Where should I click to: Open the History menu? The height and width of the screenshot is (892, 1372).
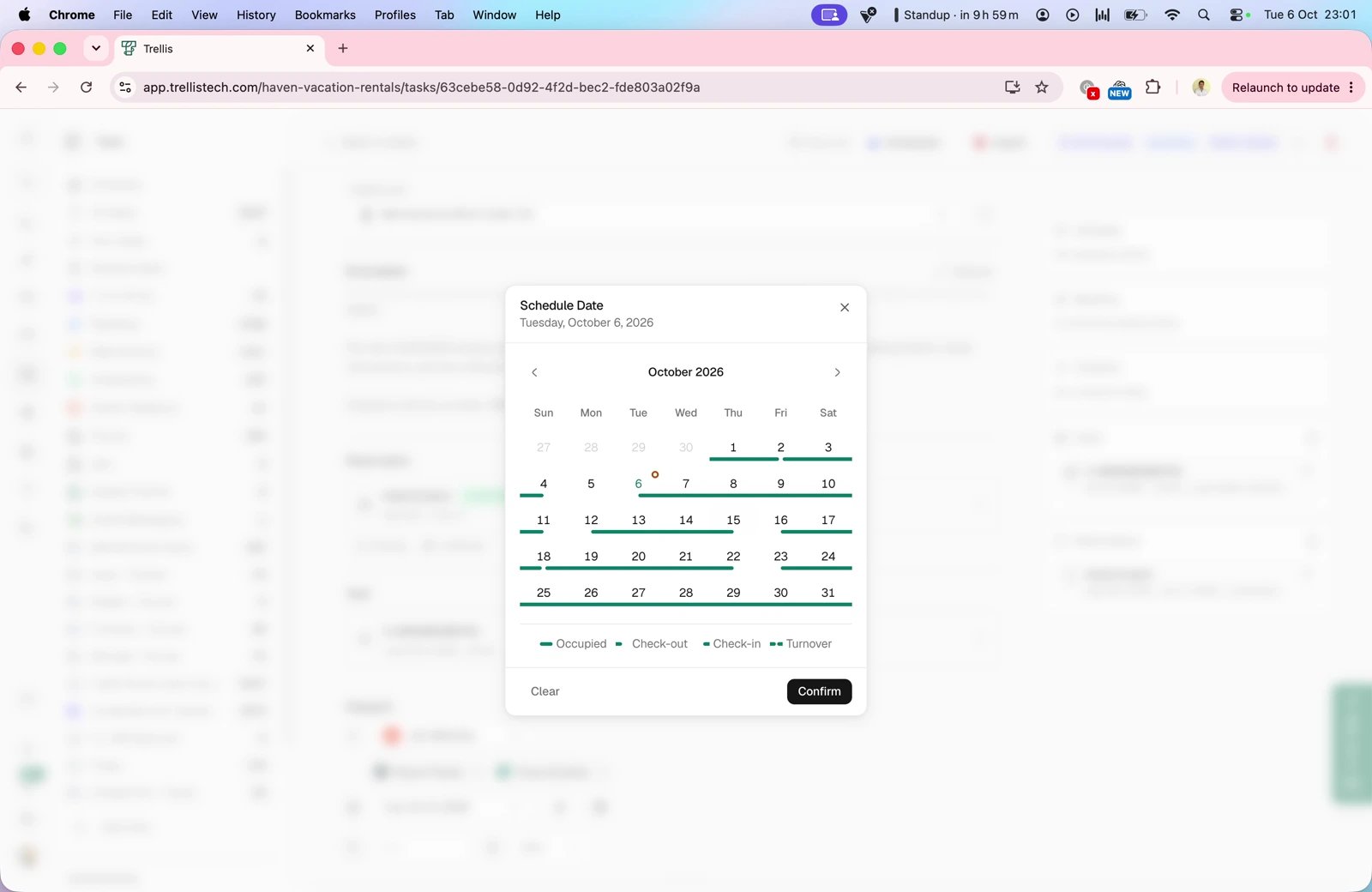[256, 15]
